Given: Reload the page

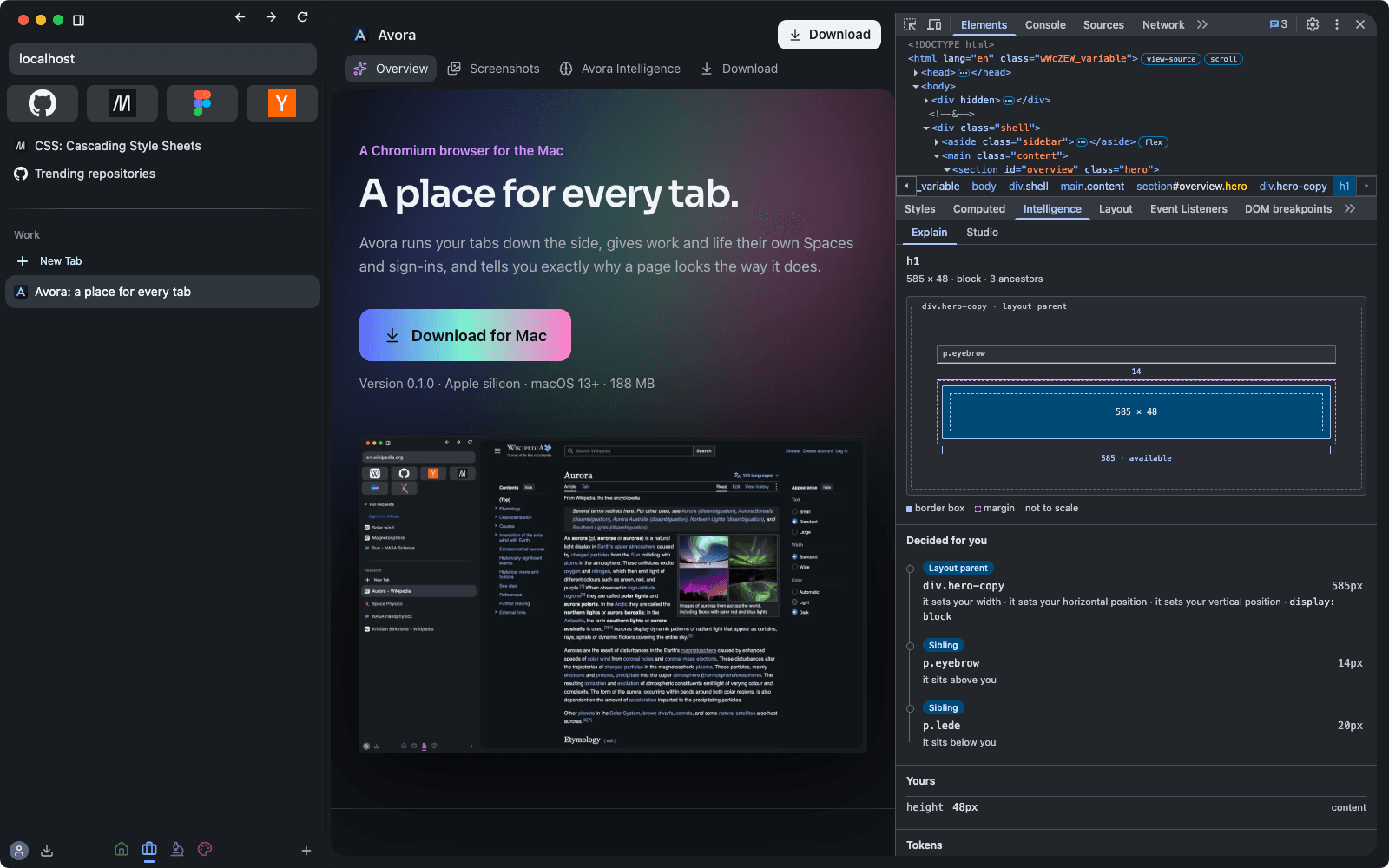Looking at the screenshot, I should coord(303,17).
